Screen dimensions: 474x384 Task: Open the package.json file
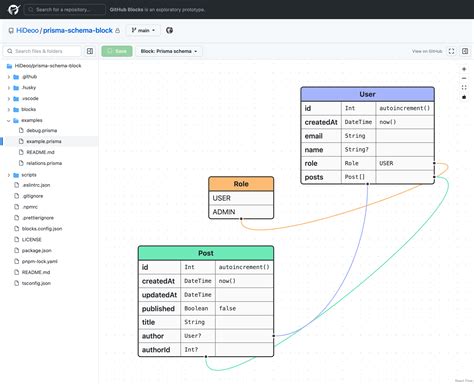tap(37, 250)
